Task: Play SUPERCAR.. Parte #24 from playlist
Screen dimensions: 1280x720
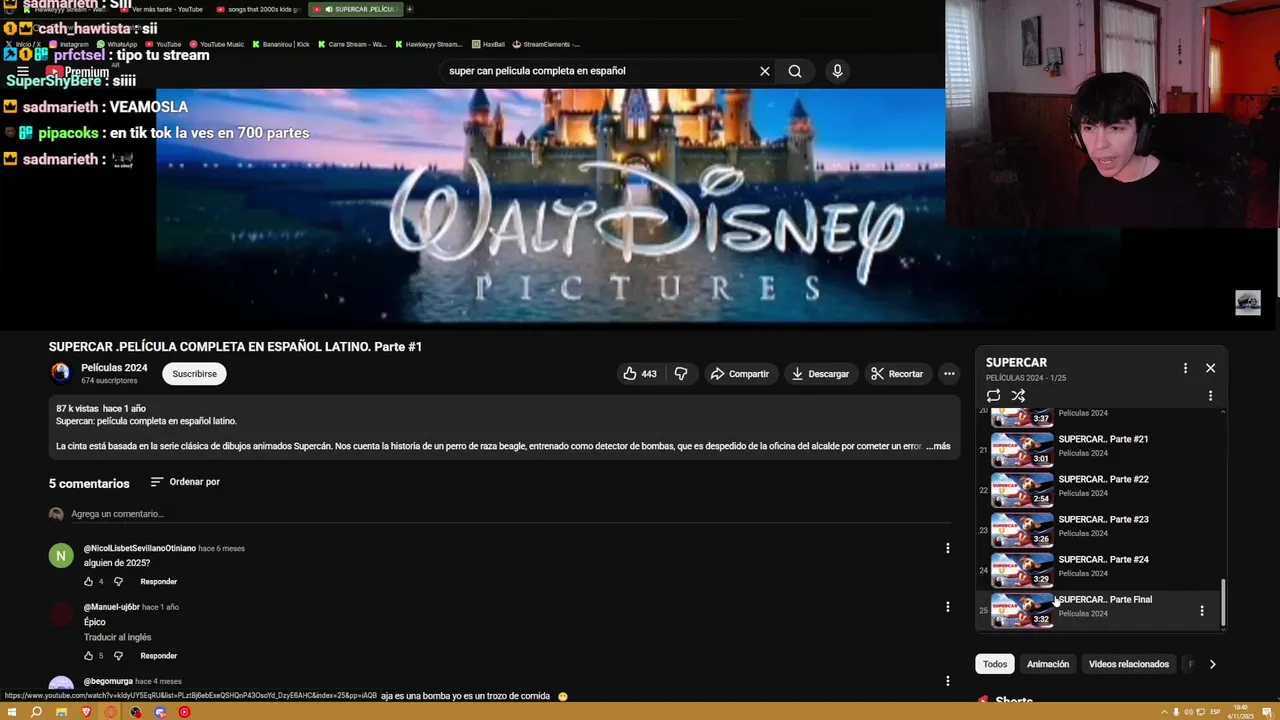Action: tap(1100, 569)
